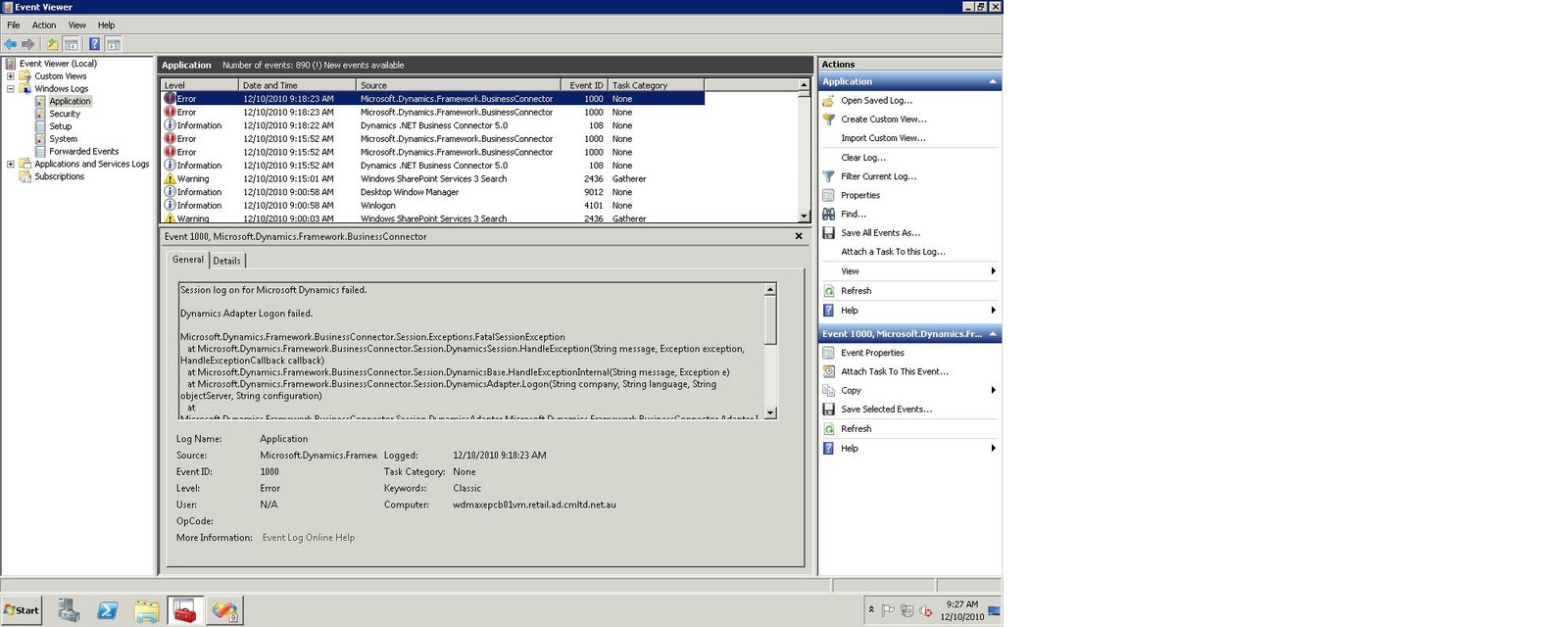The height and width of the screenshot is (627, 1568).
Task: Click the blue Help toolbar icon
Action: [x=94, y=44]
